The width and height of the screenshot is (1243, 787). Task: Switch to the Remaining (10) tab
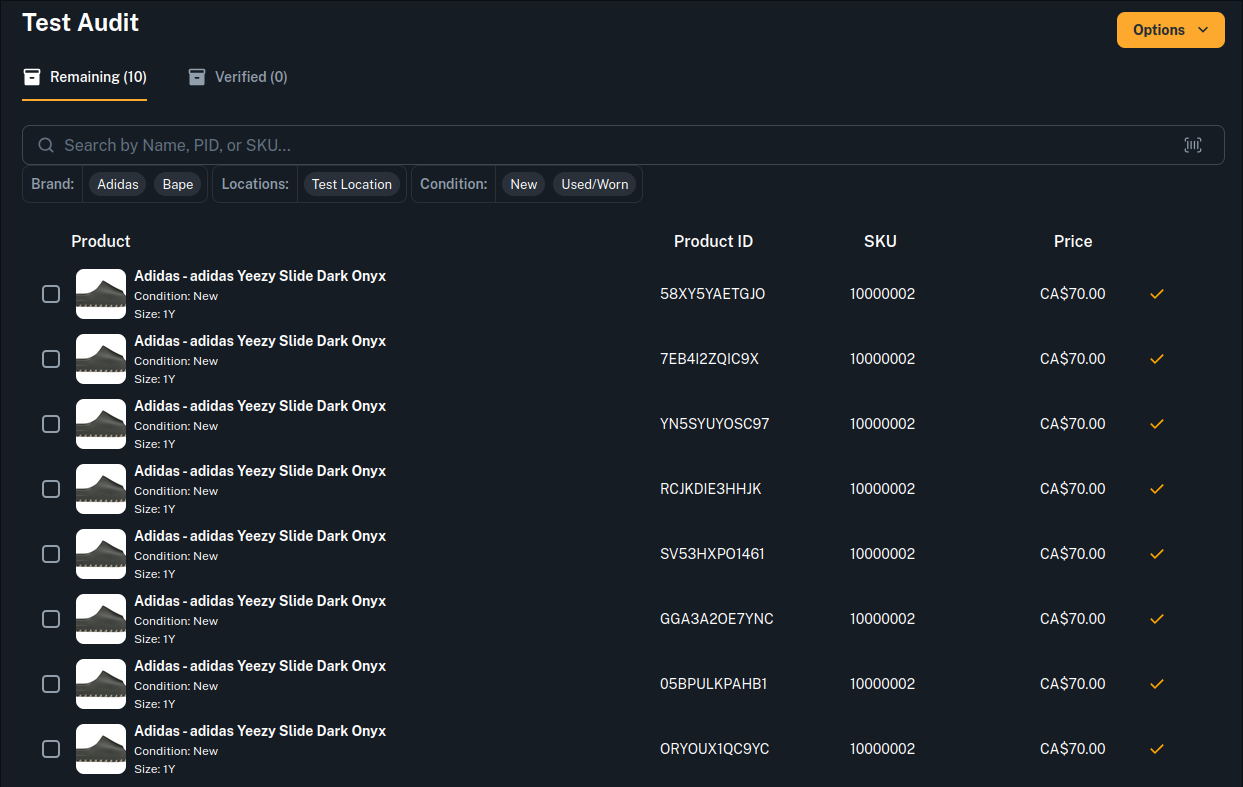pyautogui.click(x=85, y=77)
